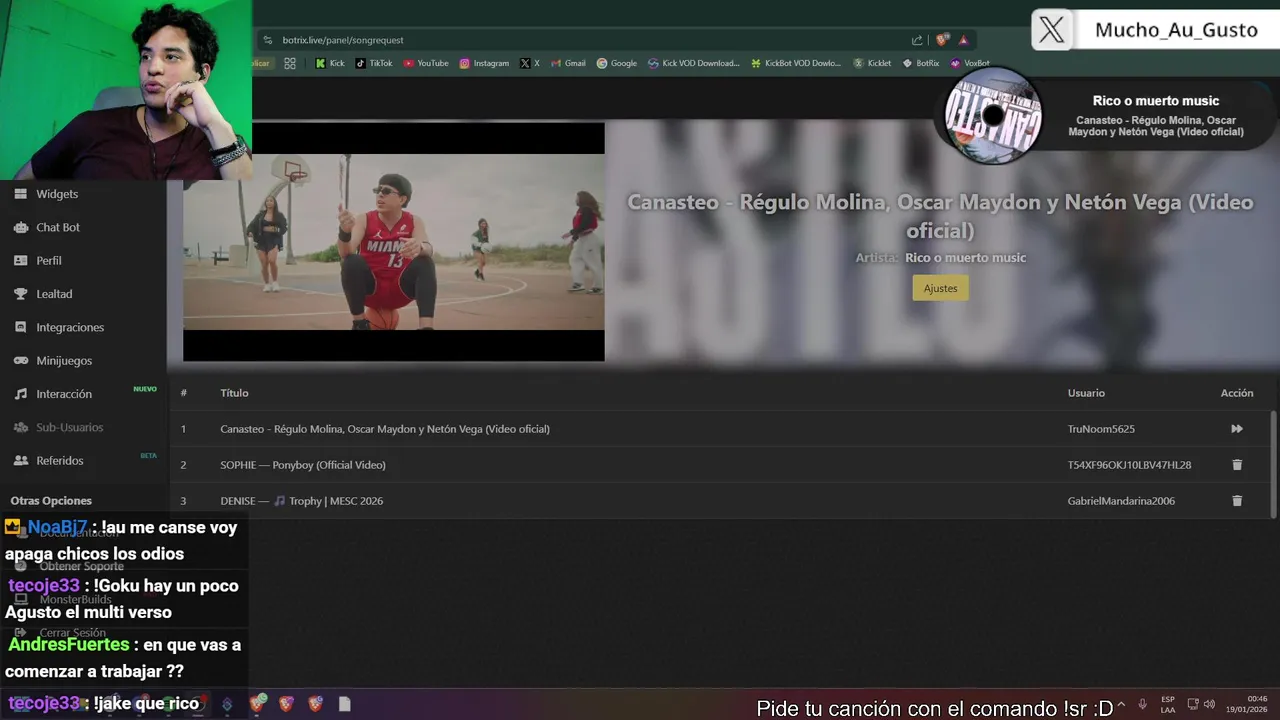Open the TikTok bookmark
This screenshot has width=1280, height=720.
click(x=374, y=63)
